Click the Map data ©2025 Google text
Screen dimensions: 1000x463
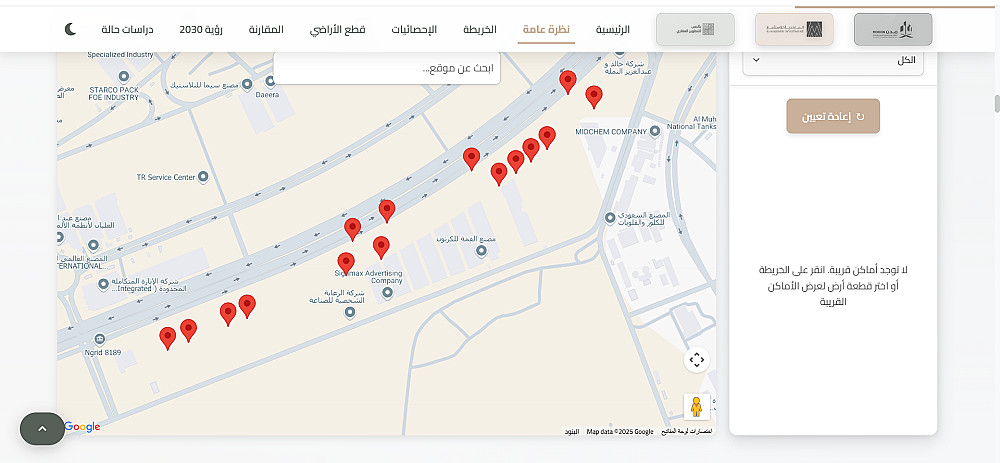click(x=620, y=432)
